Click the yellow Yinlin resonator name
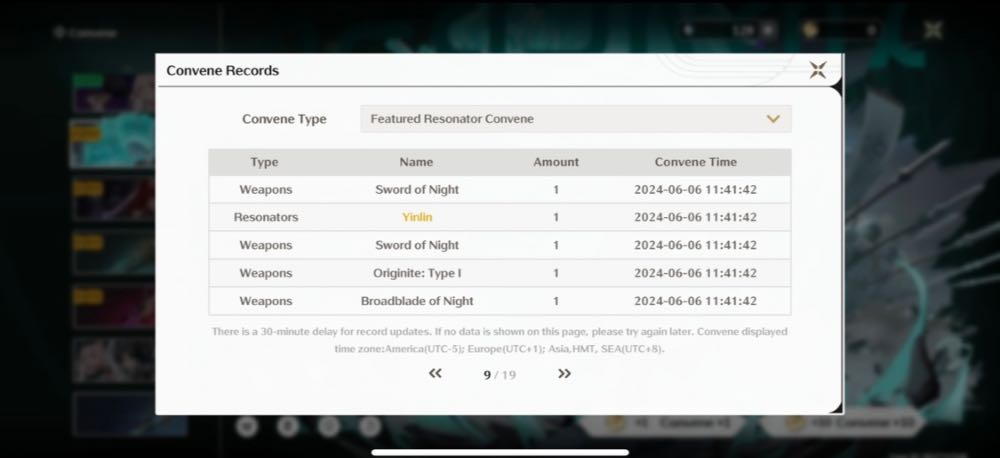This screenshot has width=1000, height=458. tap(417, 218)
